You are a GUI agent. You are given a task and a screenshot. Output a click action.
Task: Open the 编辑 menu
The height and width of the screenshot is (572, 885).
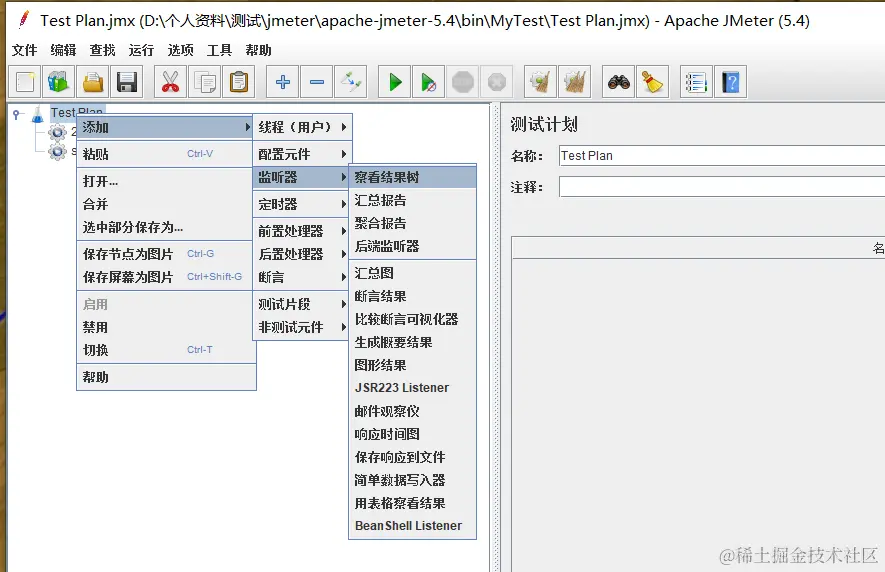(x=63, y=50)
